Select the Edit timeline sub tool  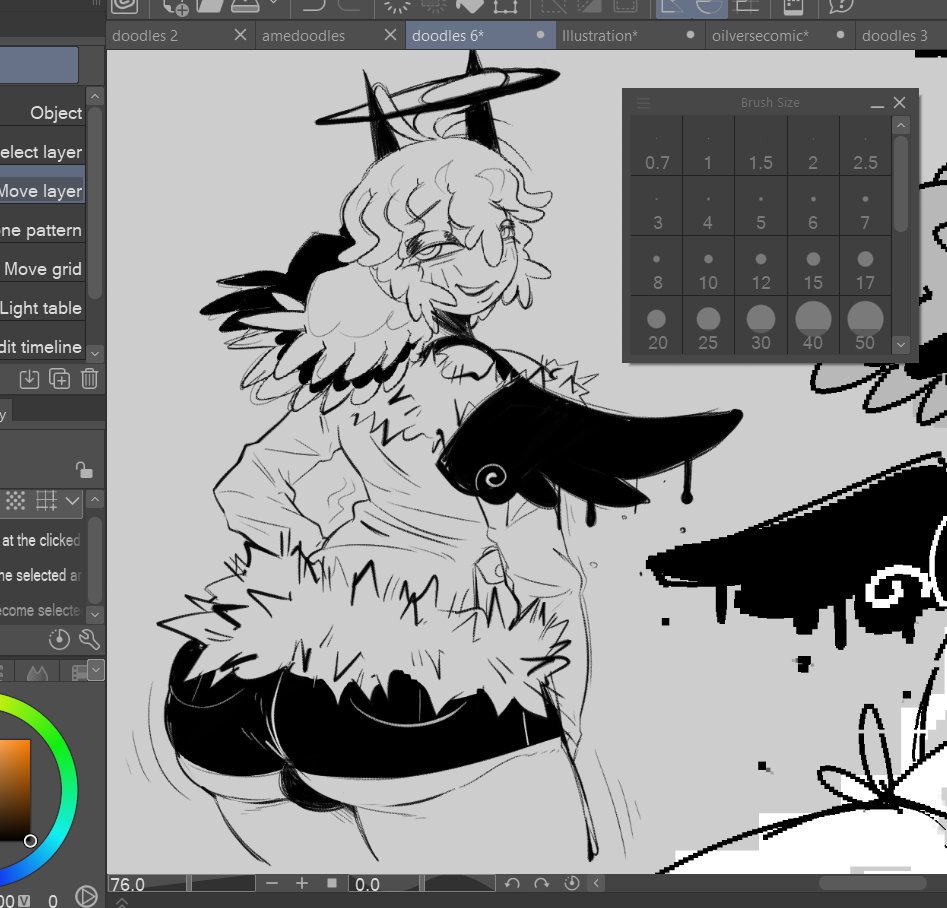[x=42, y=347]
